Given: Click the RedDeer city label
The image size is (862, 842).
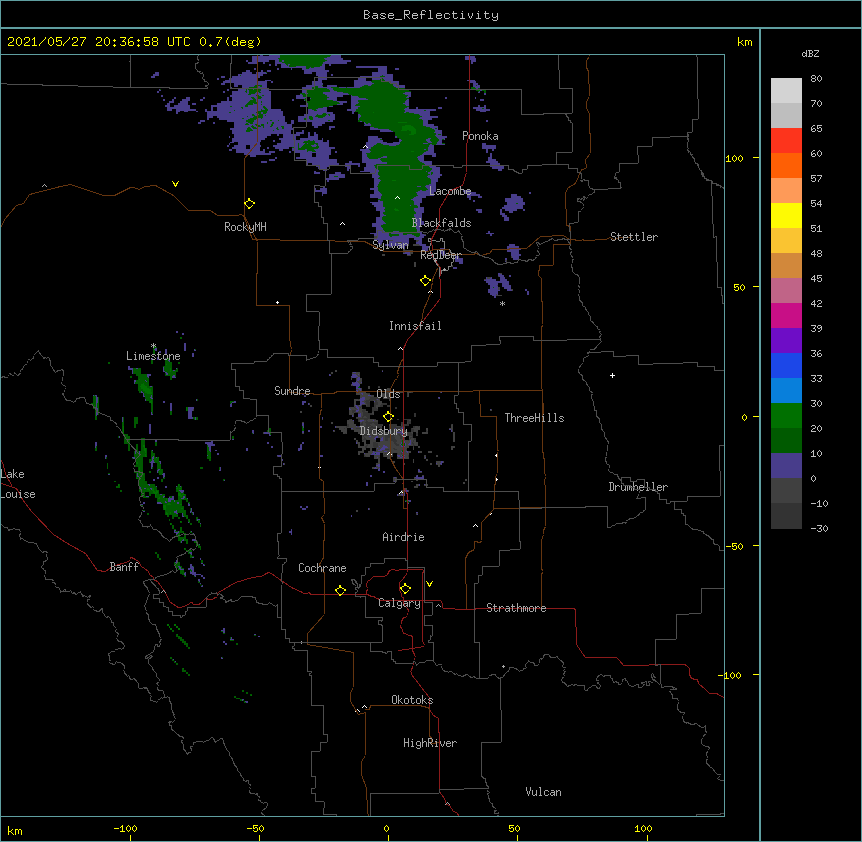Looking at the screenshot, I should coord(441,255).
